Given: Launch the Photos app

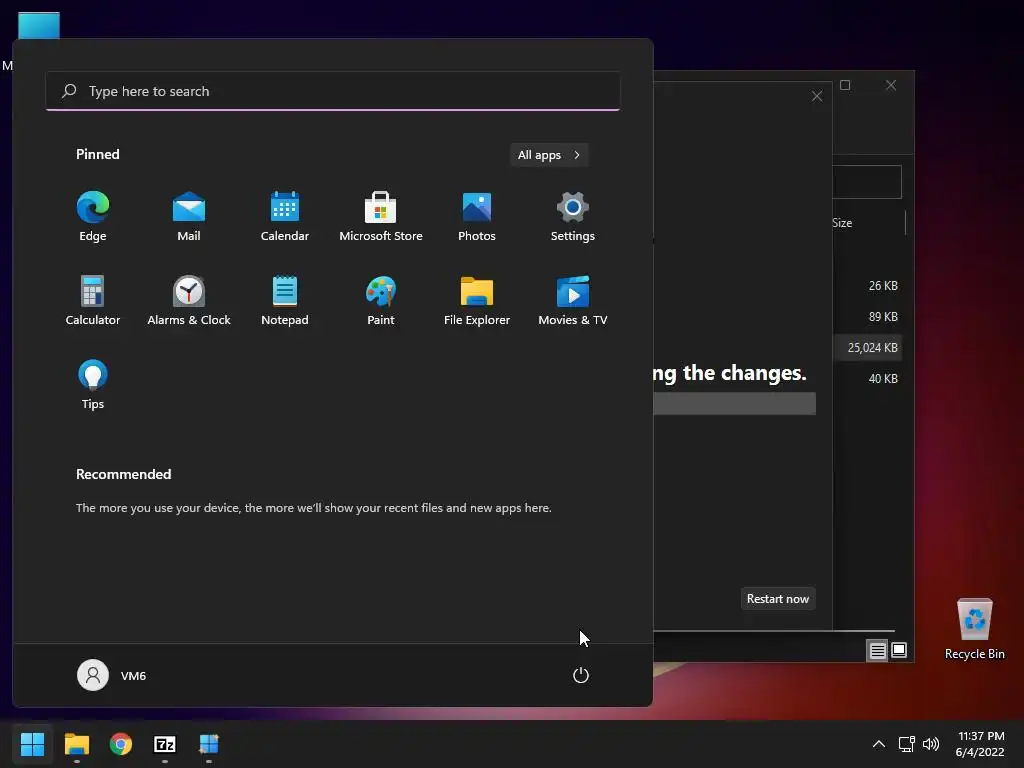Looking at the screenshot, I should [477, 217].
